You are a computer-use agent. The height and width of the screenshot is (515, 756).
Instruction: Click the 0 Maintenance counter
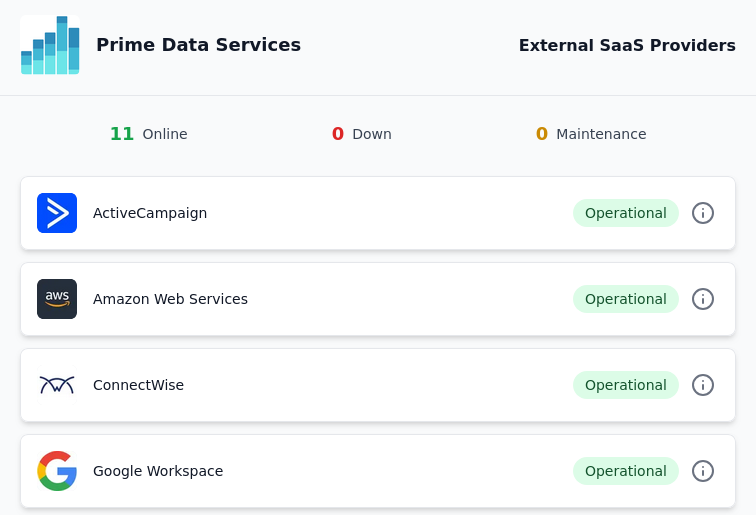coord(591,134)
